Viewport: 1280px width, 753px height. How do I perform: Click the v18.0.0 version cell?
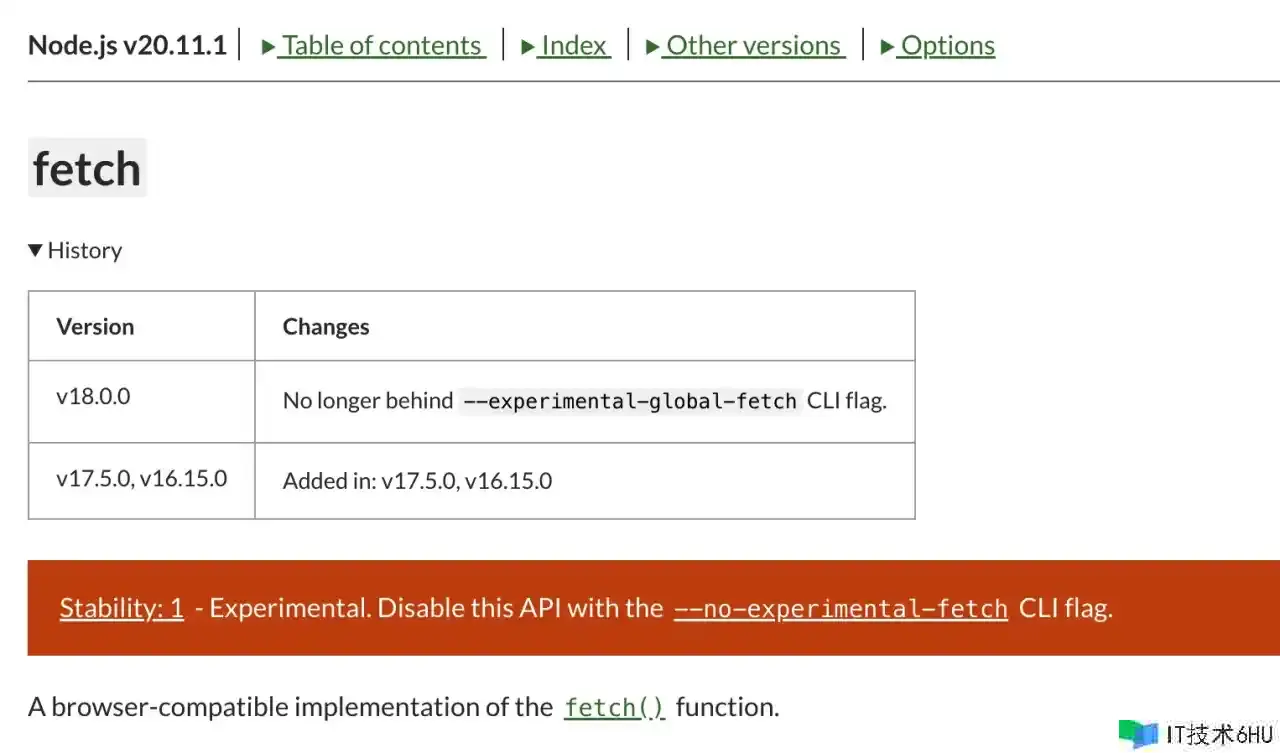point(142,401)
